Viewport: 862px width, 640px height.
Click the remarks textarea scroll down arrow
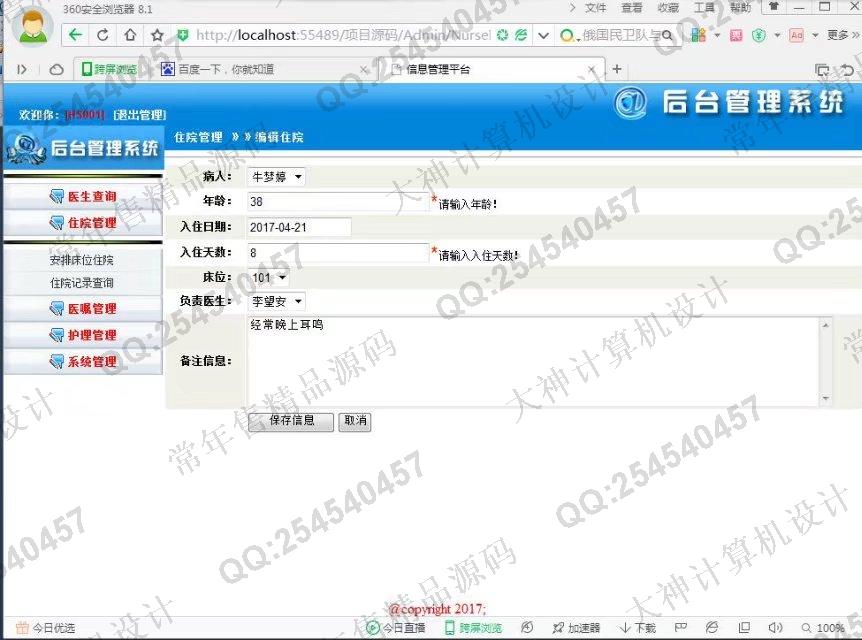tap(825, 399)
